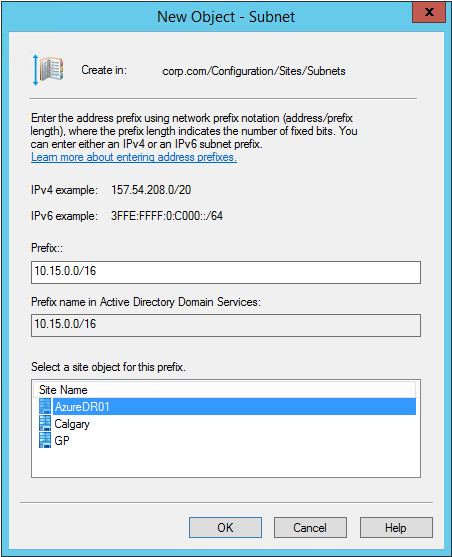Open Learn more about entering address prefixes link
Image resolution: width=452 pixels, height=557 pixels.
(134, 157)
